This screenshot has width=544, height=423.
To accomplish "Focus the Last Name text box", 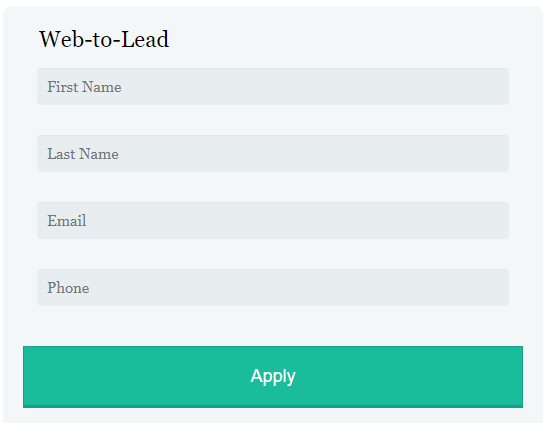I will coord(273,153).
